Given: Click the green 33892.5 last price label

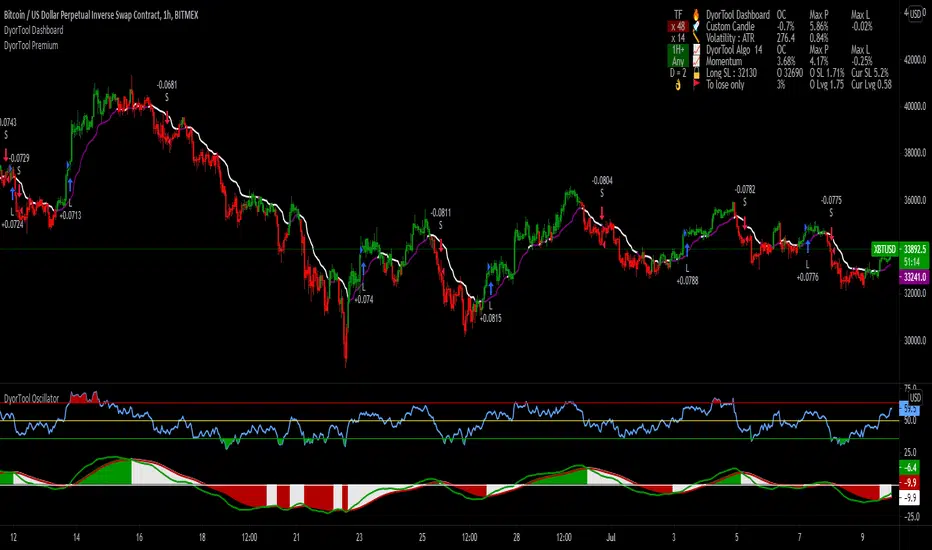Looking at the screenshot, I should coord(913,249).
